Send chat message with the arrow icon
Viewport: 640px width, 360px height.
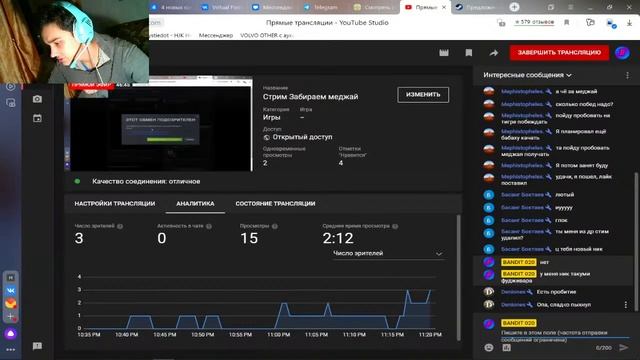pyautogui.click(x=623, y=347)
